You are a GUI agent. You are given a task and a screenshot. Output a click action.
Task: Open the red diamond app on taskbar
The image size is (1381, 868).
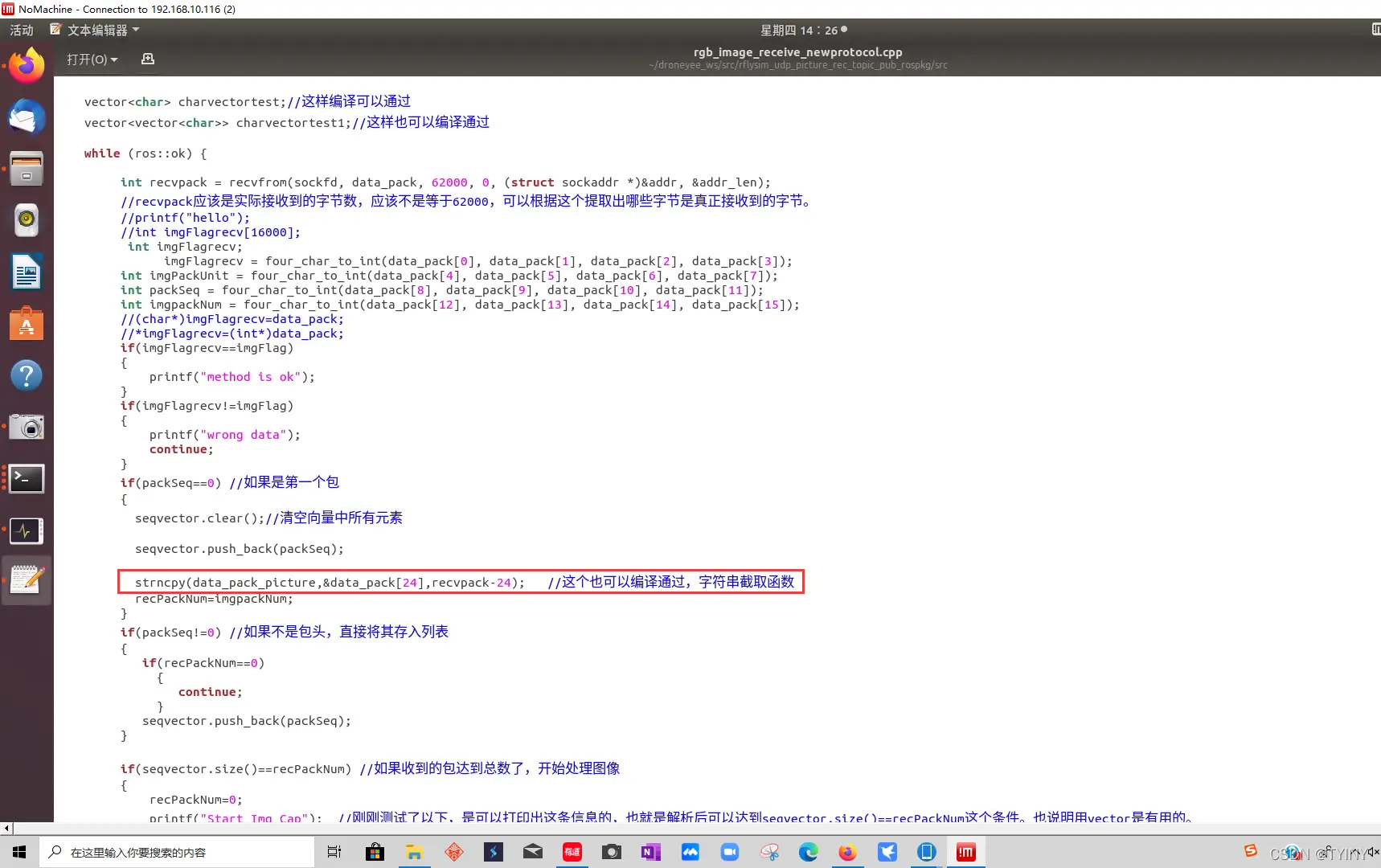[x=454, y=852]
